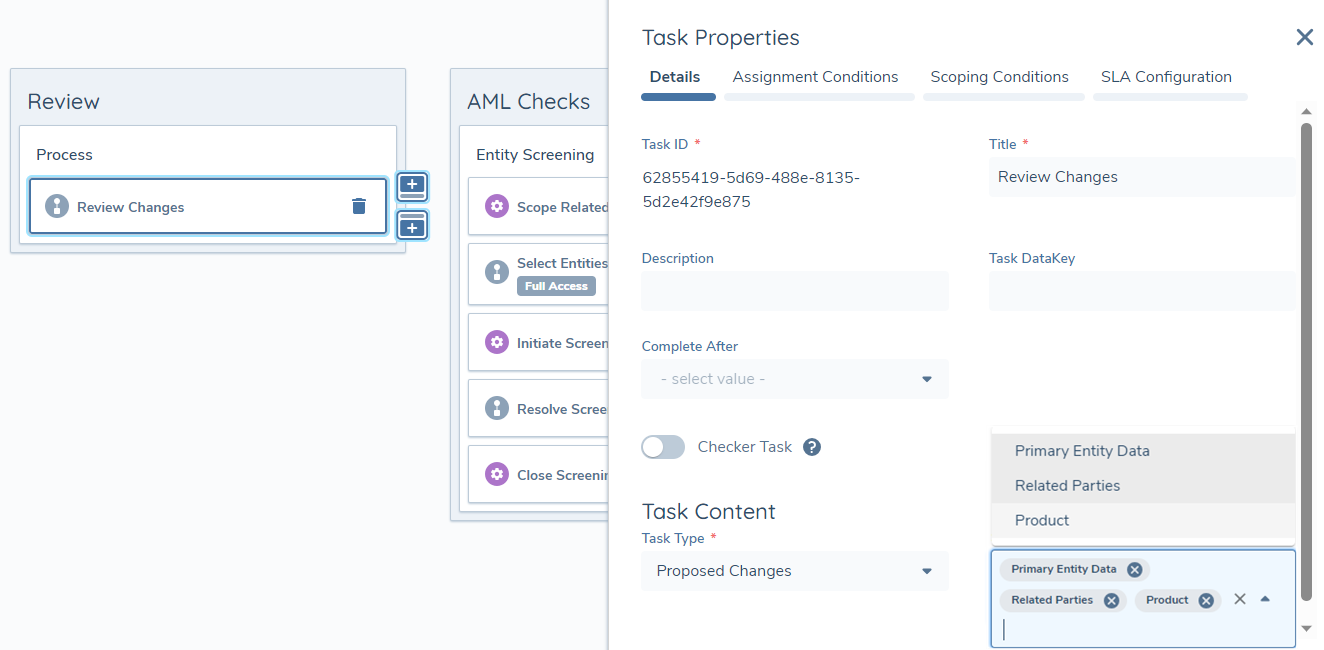Switch to the Assignment Conditions tab
1324x650 pixels.
point(815,77)
